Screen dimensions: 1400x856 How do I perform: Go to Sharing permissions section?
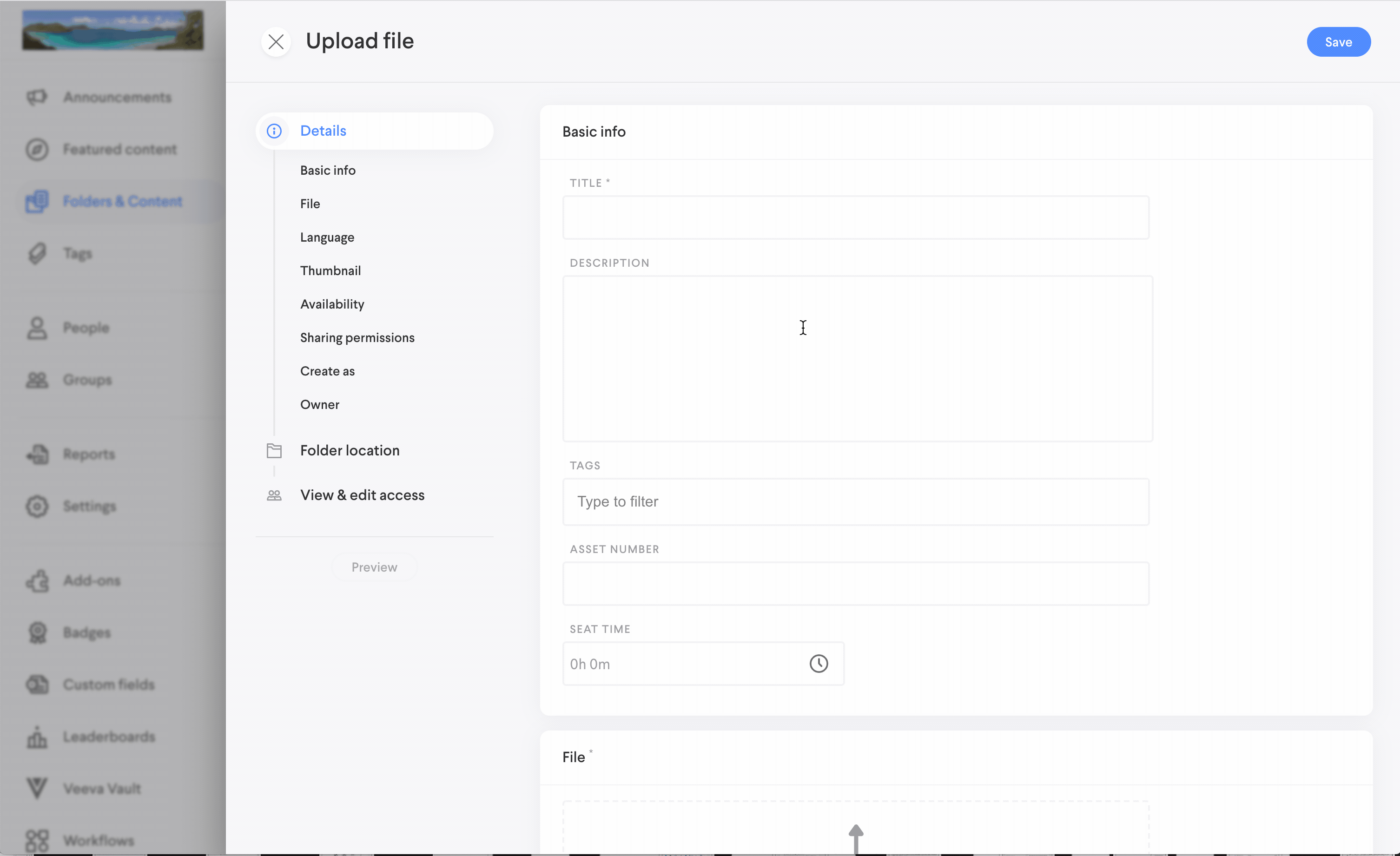click(x=357, y=337)
